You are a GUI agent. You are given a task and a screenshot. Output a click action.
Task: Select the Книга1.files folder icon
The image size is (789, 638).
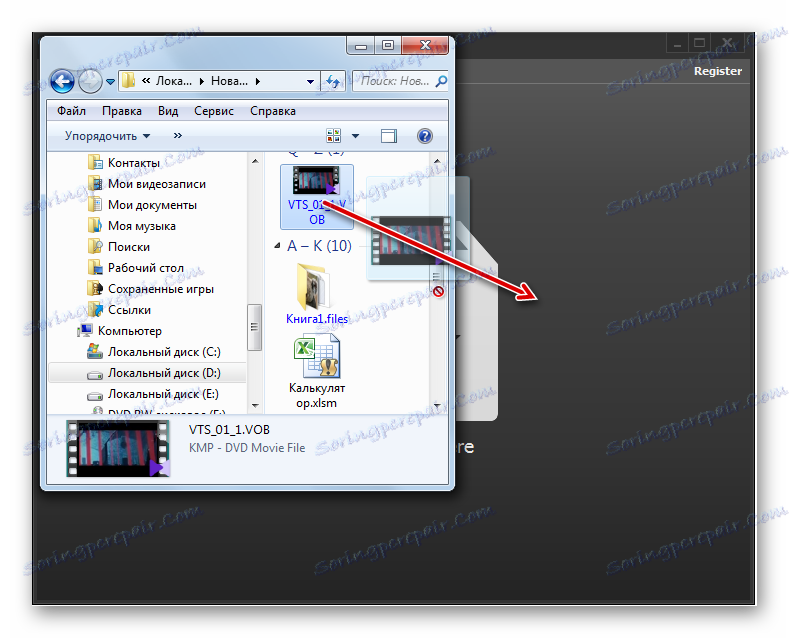[x=315, y=286]
